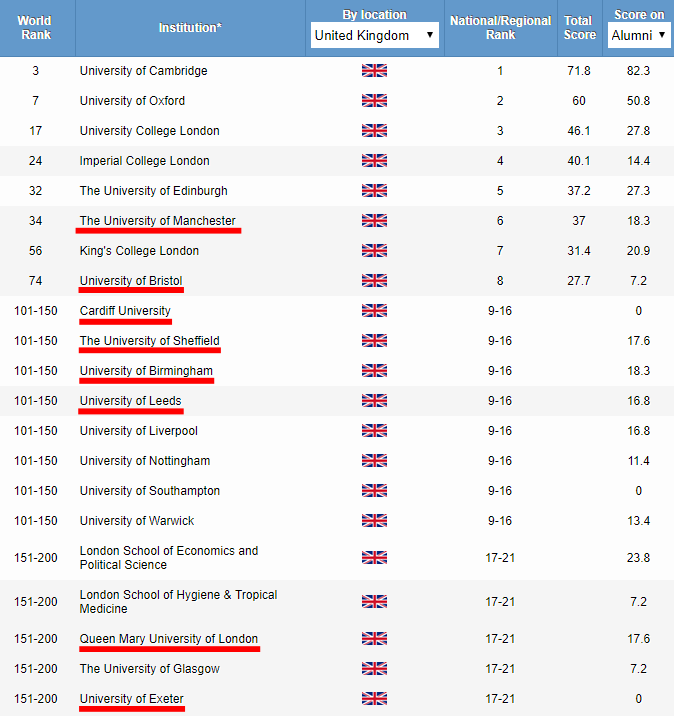Image resolution: width=674 pixels, height=716 pixels.
Task: Open London School of Hygiene & Tropical Medicine
Action: (x=179, y=601)
